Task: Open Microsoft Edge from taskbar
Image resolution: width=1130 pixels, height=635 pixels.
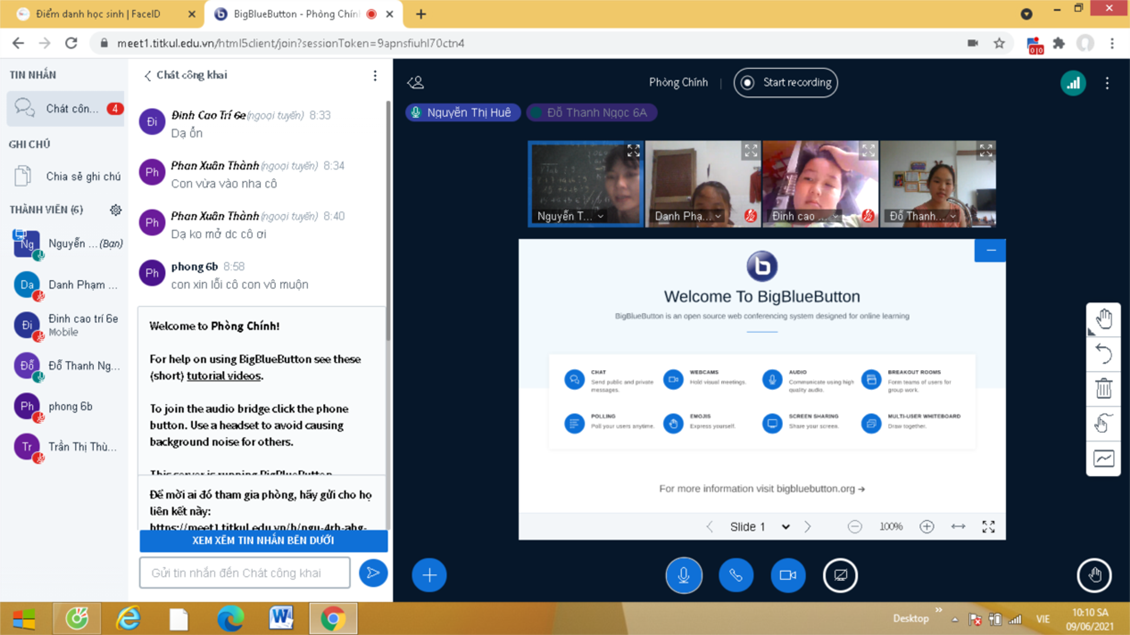Action: [x=231, y=618]
